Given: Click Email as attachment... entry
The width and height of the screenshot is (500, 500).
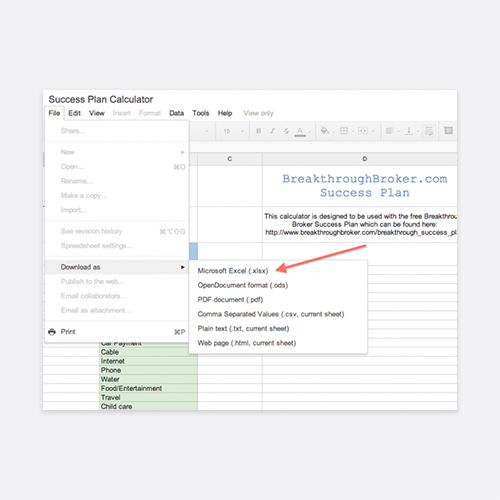Looking at the screenshot, I should click(x=117, y=310).
